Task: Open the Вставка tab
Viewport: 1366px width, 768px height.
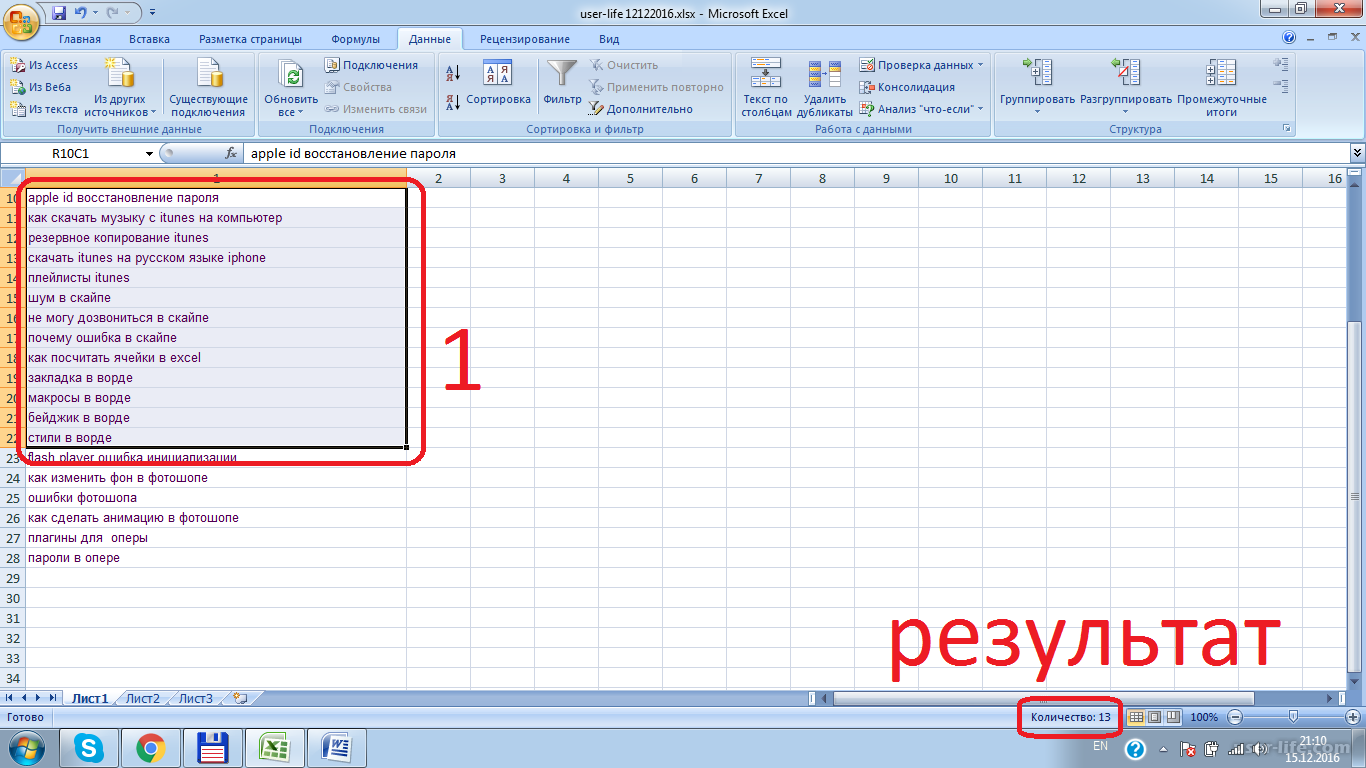Action: (x=149, y=39)
